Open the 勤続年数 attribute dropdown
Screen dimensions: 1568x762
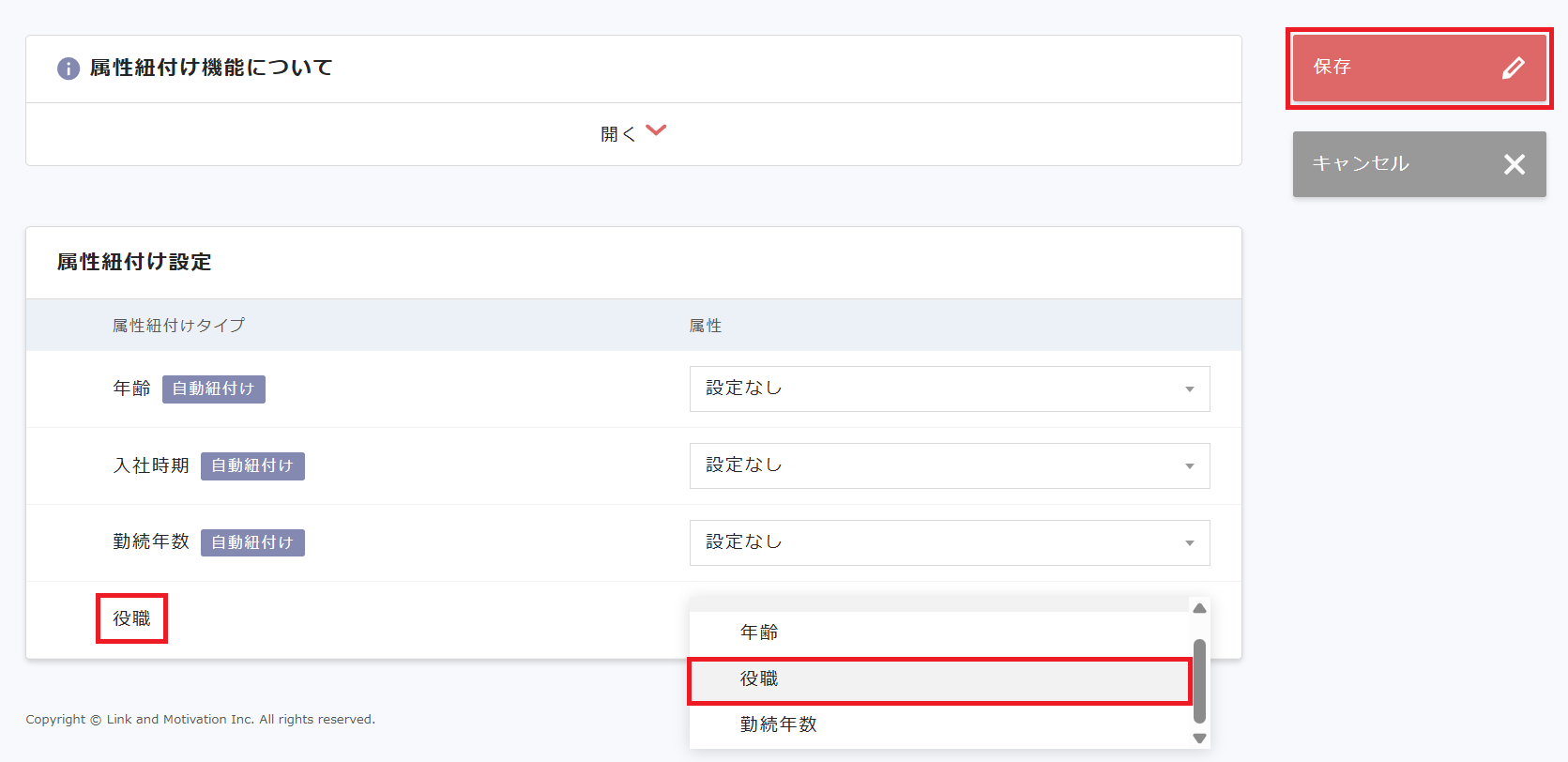point(949,542)
